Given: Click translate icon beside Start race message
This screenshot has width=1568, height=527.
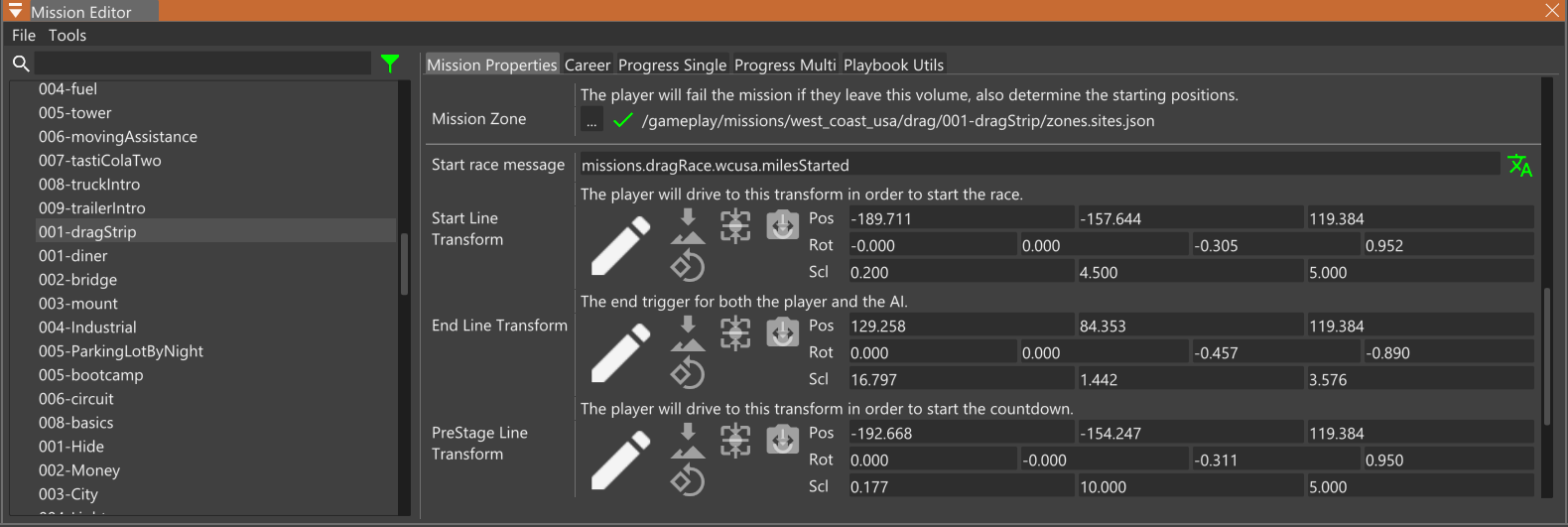Looking at the screenshot, I should click(x=1519, y=165).
